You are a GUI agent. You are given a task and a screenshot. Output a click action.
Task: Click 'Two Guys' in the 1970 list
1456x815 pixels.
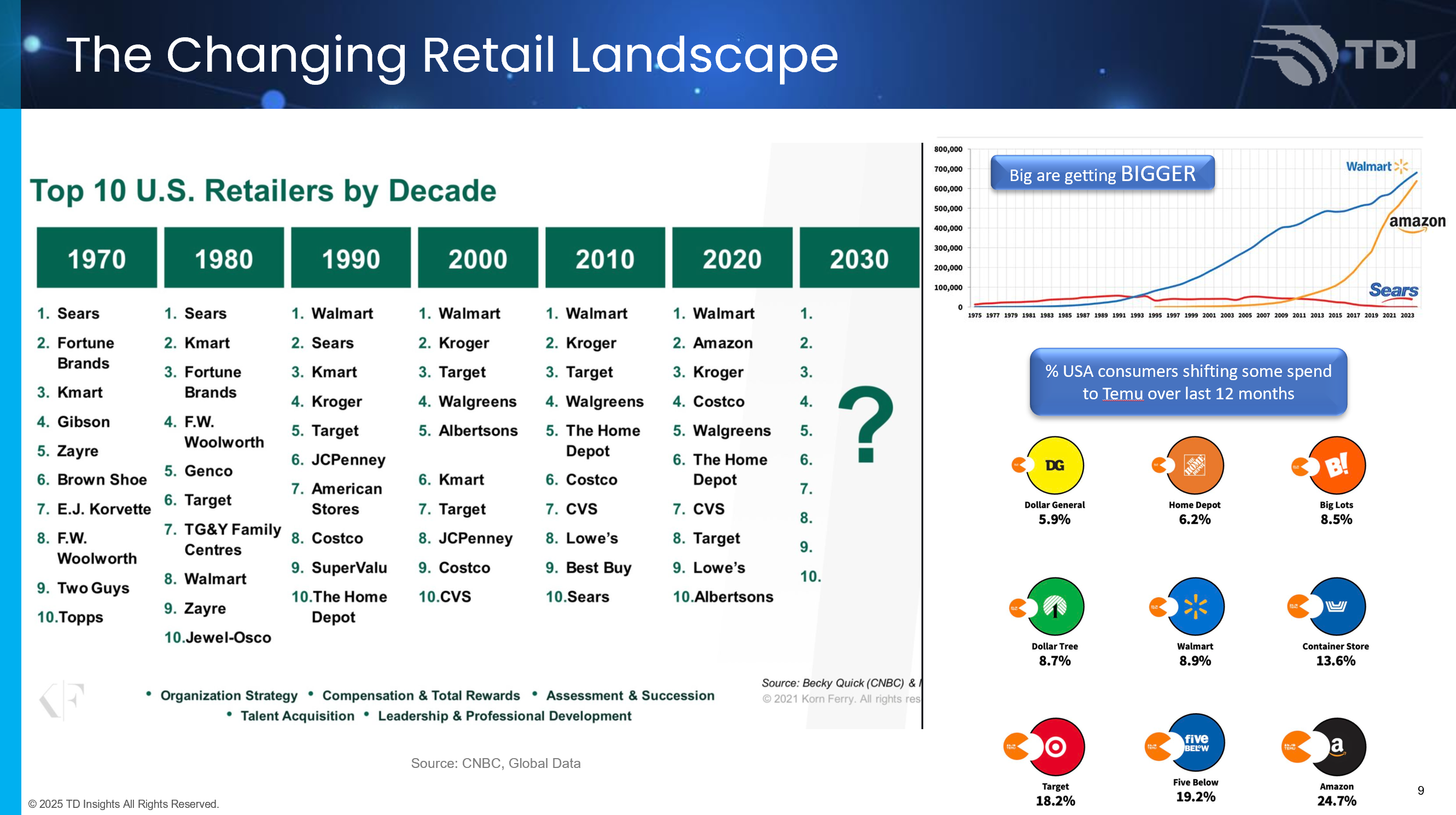(94, 589)
